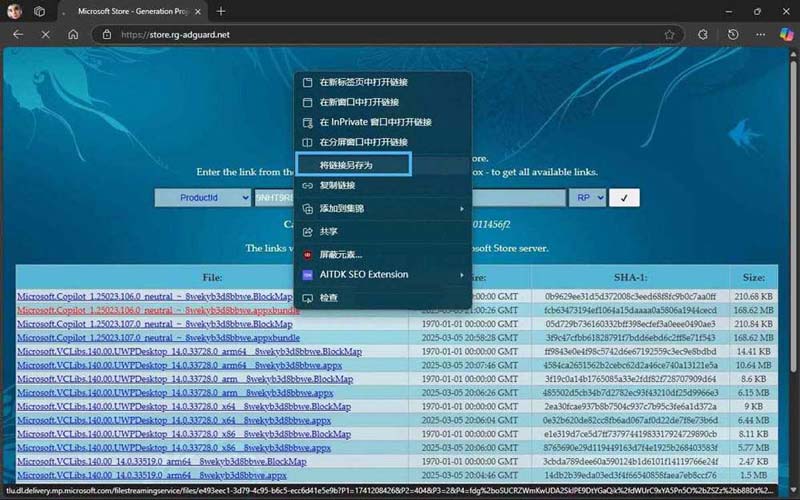Viewport: 800px width, 500px height.
Task: Open VCLibs UWPDesktop 14.0.33728.0 arm BlockMap link
Action: tap(185, 379)
